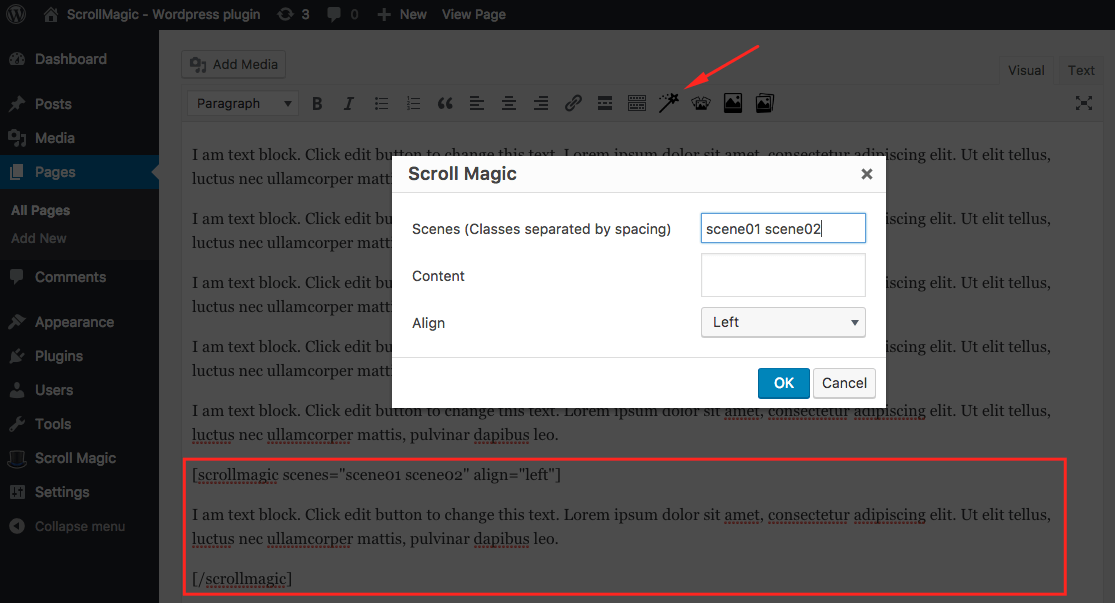Switch to the Text editor tab

pyautogui.click(x=1080, y=70)
